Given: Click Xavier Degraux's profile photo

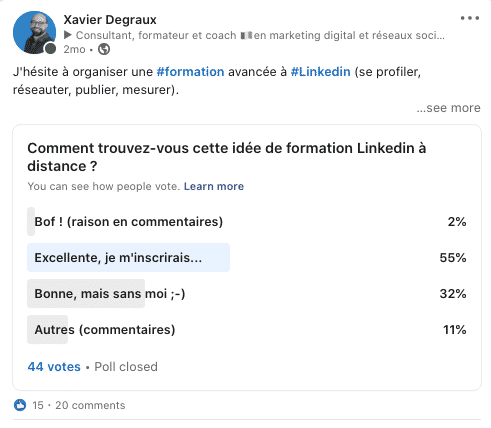Looking at the screenshot, I should tap(34, 32).
